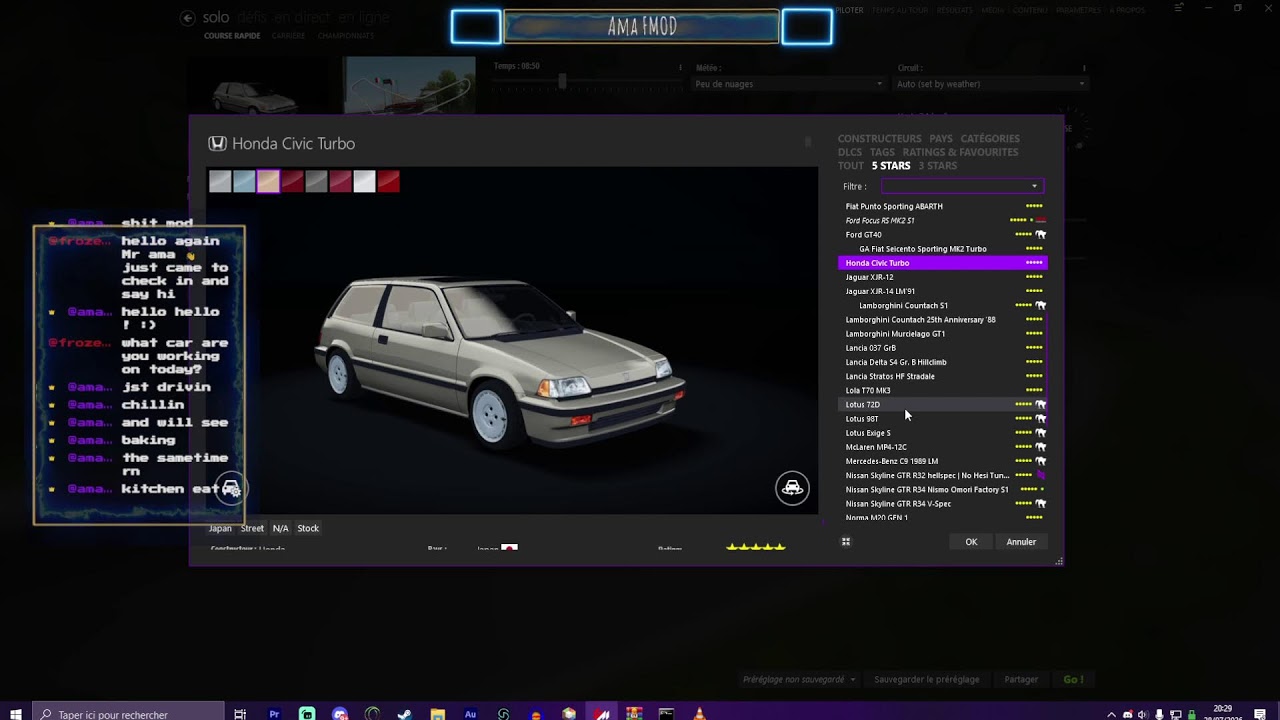Open Adobe Audition from the taskbar
Screen dimensions: 1280x720
(470, 714)
